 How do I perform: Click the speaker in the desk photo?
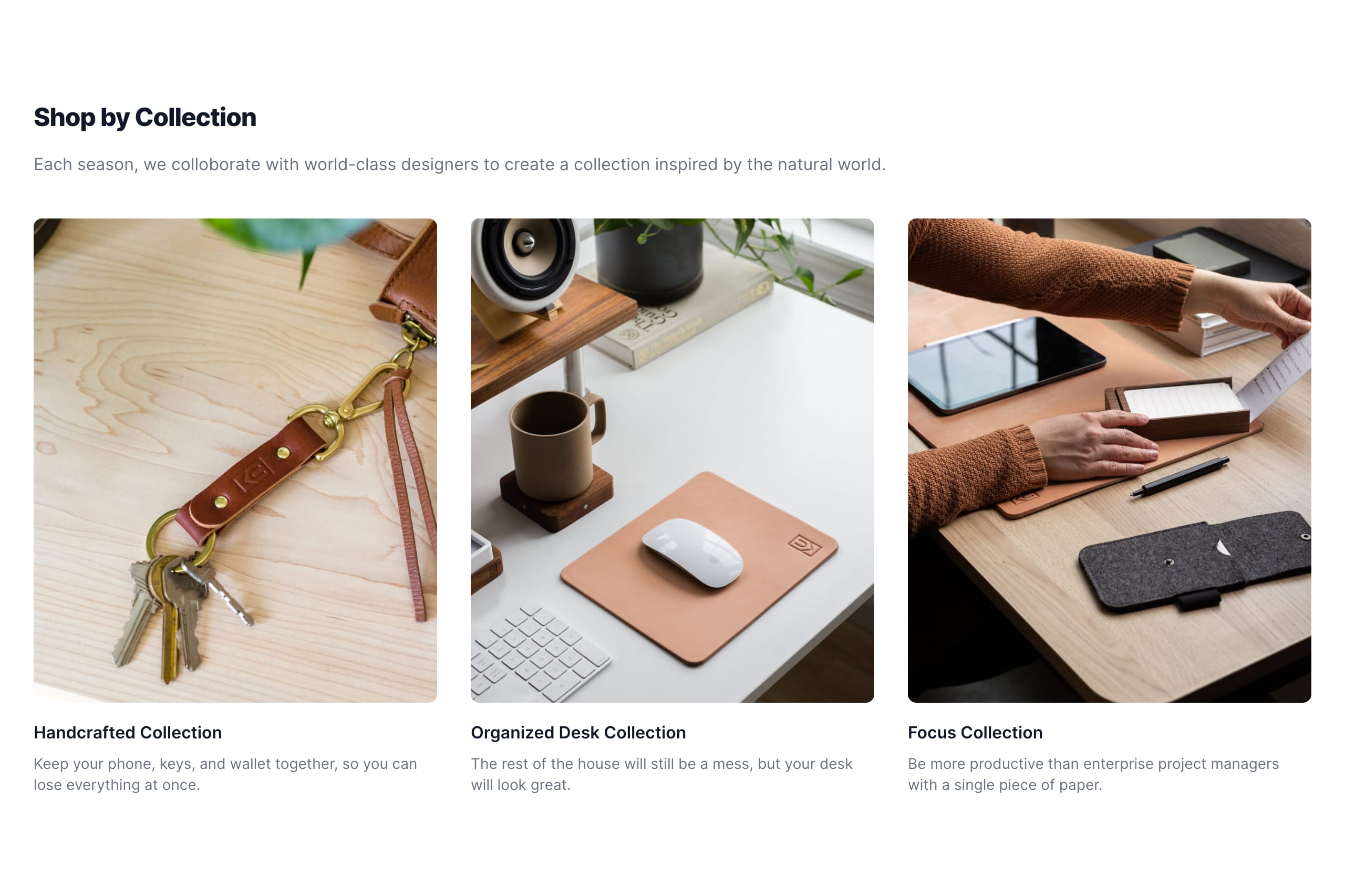(523, 263)
